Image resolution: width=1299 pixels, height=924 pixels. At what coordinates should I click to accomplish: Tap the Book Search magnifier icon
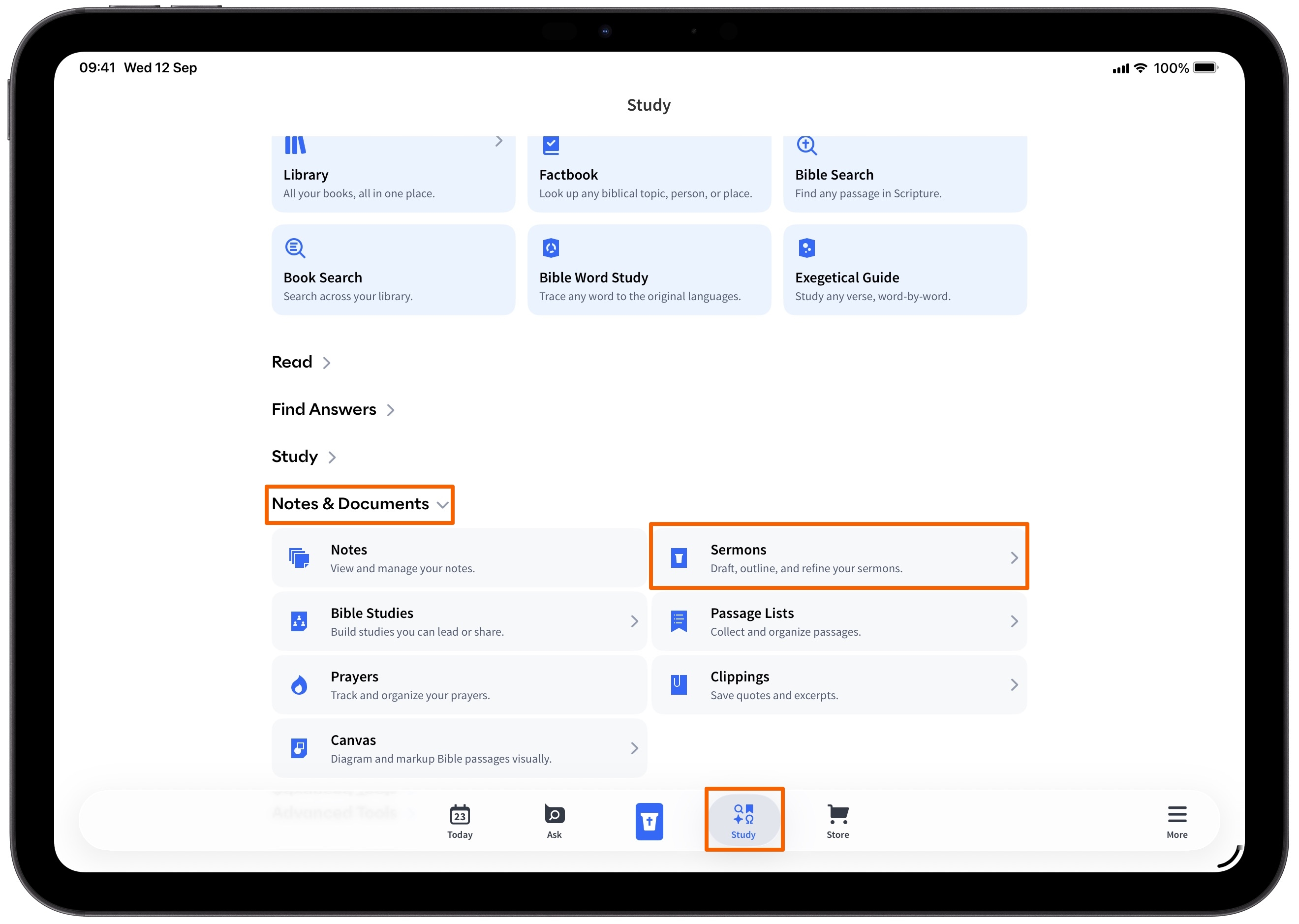point(295,248)
